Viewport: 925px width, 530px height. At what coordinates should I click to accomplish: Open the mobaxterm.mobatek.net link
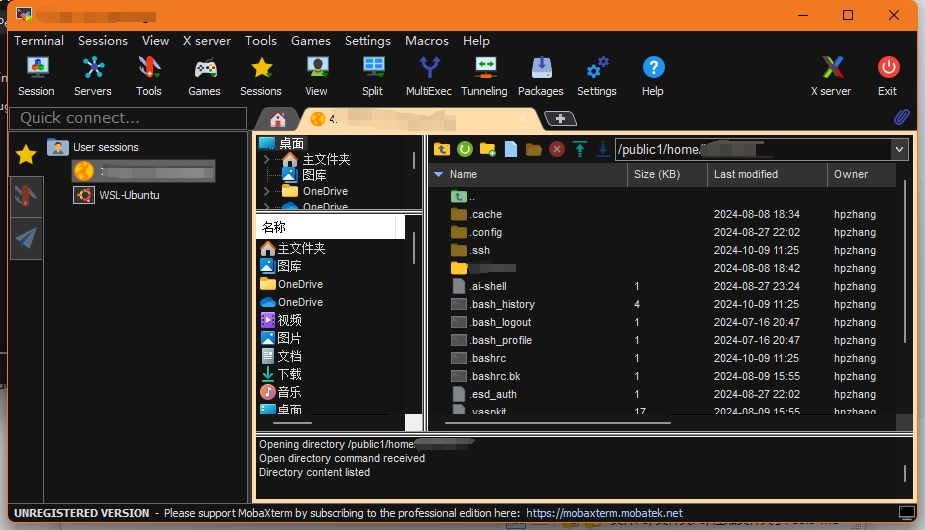604,513
